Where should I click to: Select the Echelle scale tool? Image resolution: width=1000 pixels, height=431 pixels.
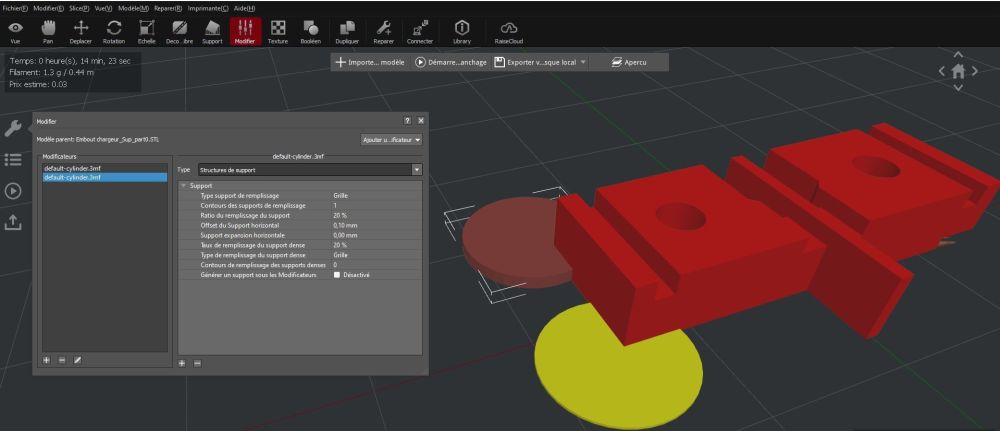point(147,32)
